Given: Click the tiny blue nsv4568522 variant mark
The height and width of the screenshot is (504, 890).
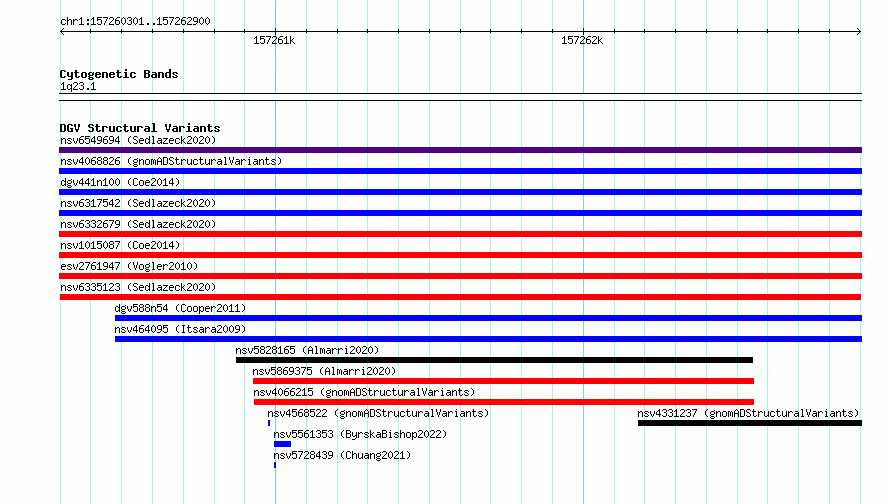Looking at the screenshot, I should click(x=269, y=423).
